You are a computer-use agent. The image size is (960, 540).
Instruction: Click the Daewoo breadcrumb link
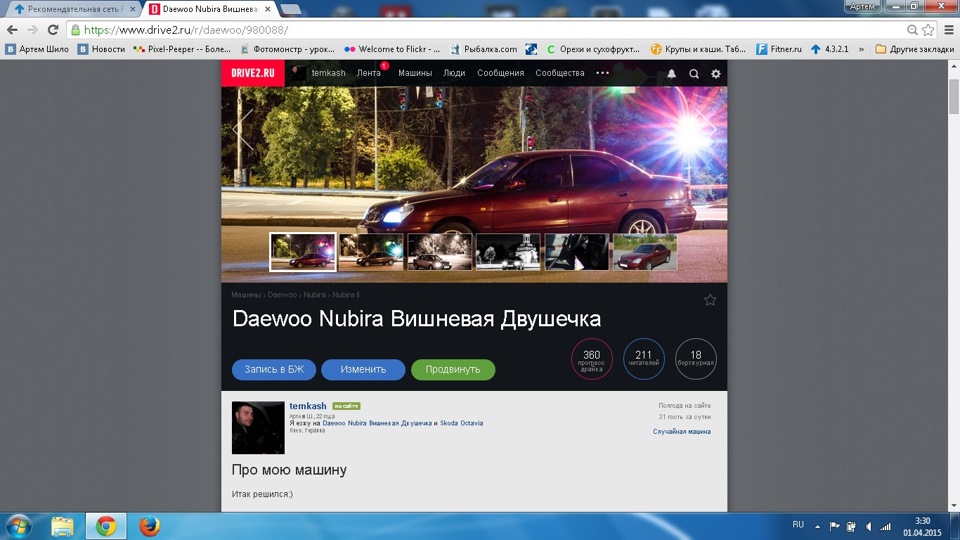pyautogui.click(x=282, y=295)
